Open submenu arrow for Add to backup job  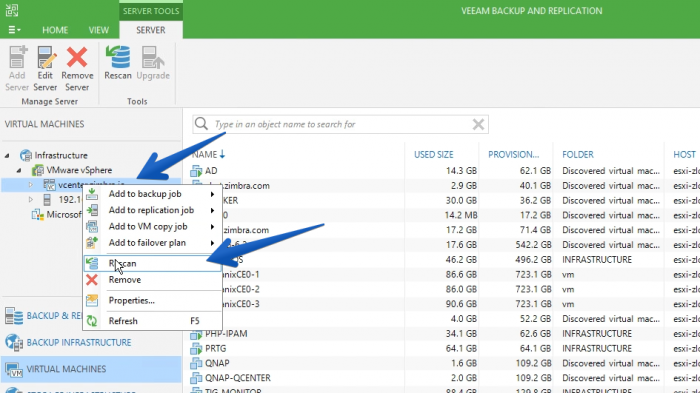point(212,194)
